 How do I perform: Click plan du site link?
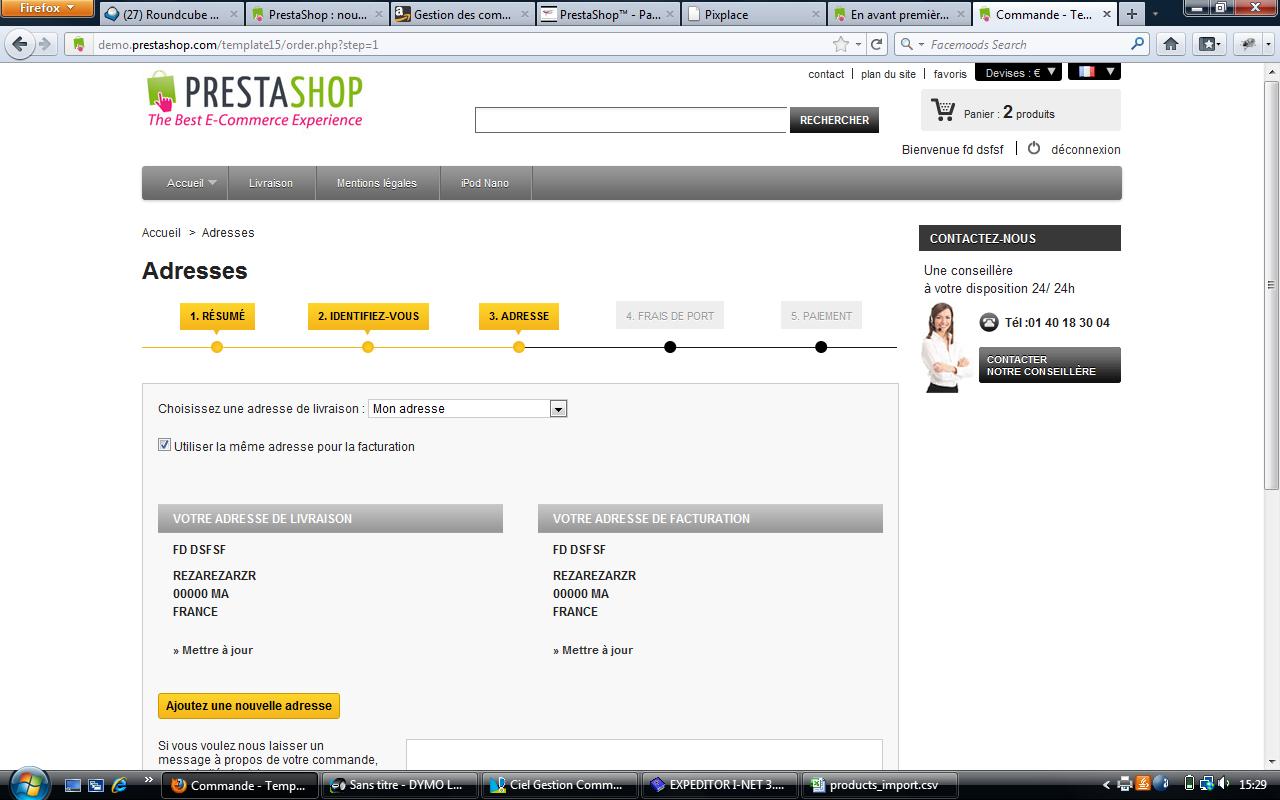[x=888, y=74]
